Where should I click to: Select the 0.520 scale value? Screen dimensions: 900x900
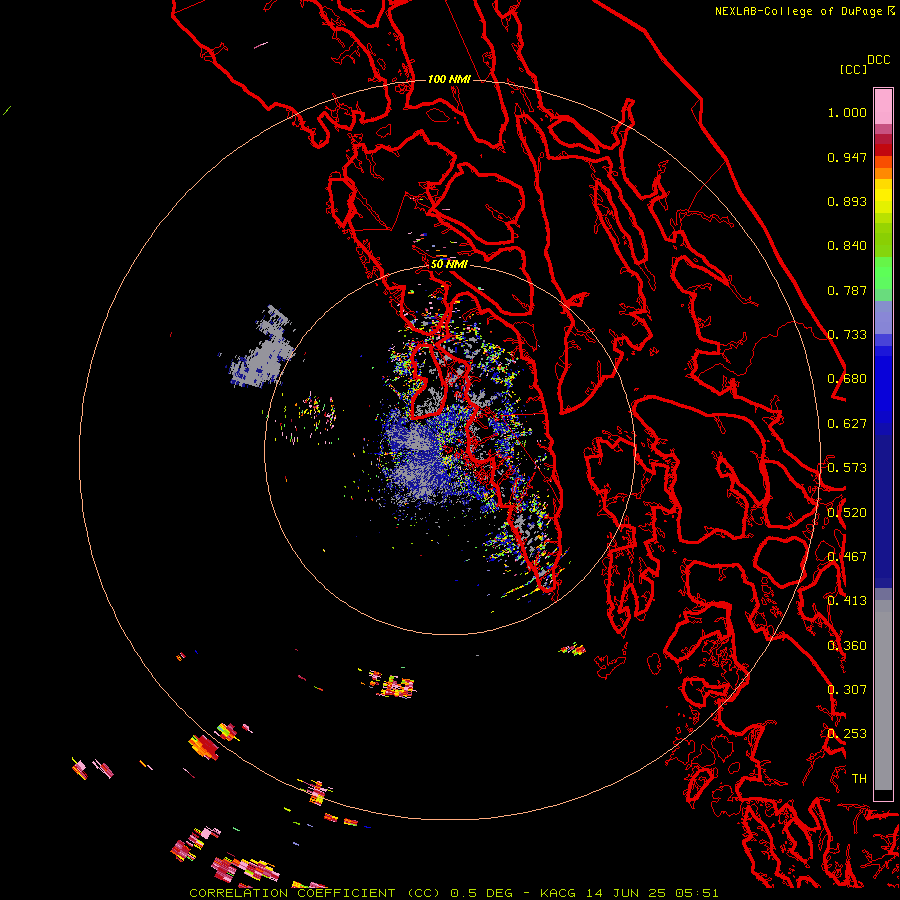coord(847,513)
